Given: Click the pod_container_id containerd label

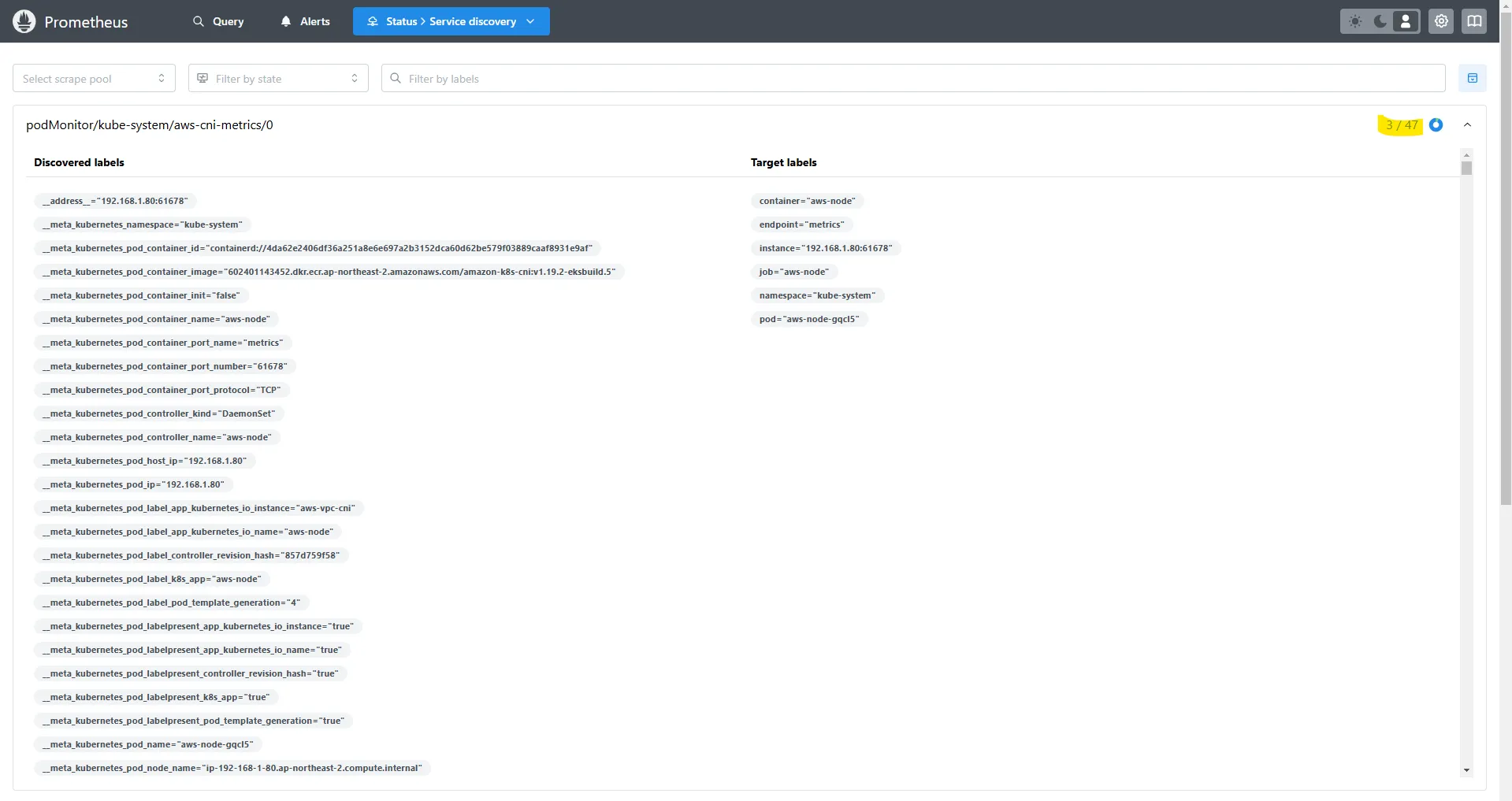Looking at the screenshot, I should [x=318, y=248].
